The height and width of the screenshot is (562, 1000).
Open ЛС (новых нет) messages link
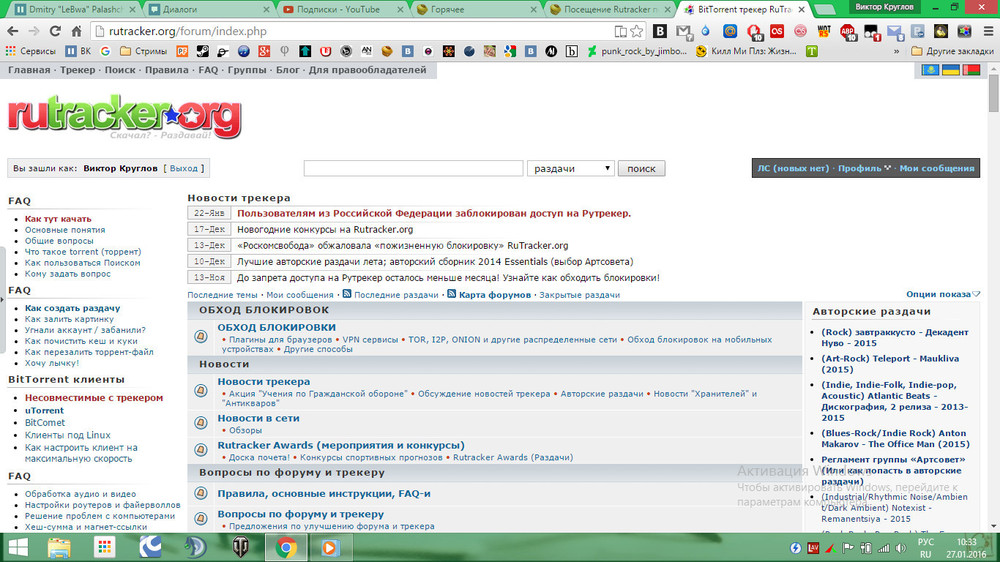coord(793,168)
